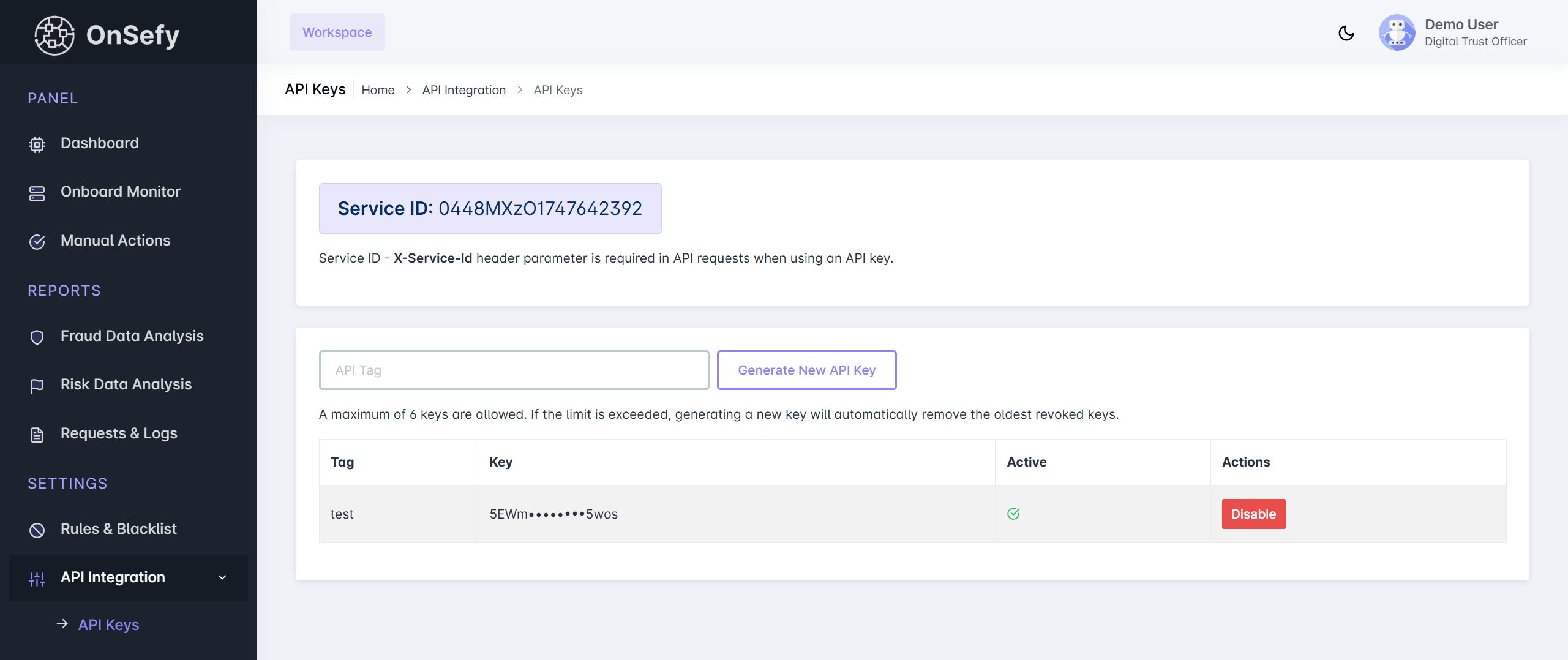
Task: Click the X-Service-Id bold text
Action: (x=433, y=258)
